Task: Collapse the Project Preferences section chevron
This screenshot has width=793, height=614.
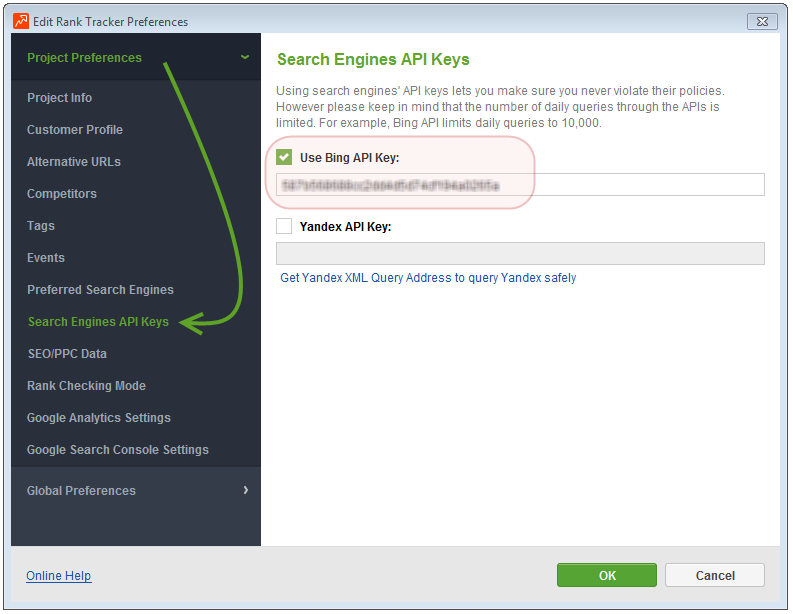Action: (x=245, y=57)
